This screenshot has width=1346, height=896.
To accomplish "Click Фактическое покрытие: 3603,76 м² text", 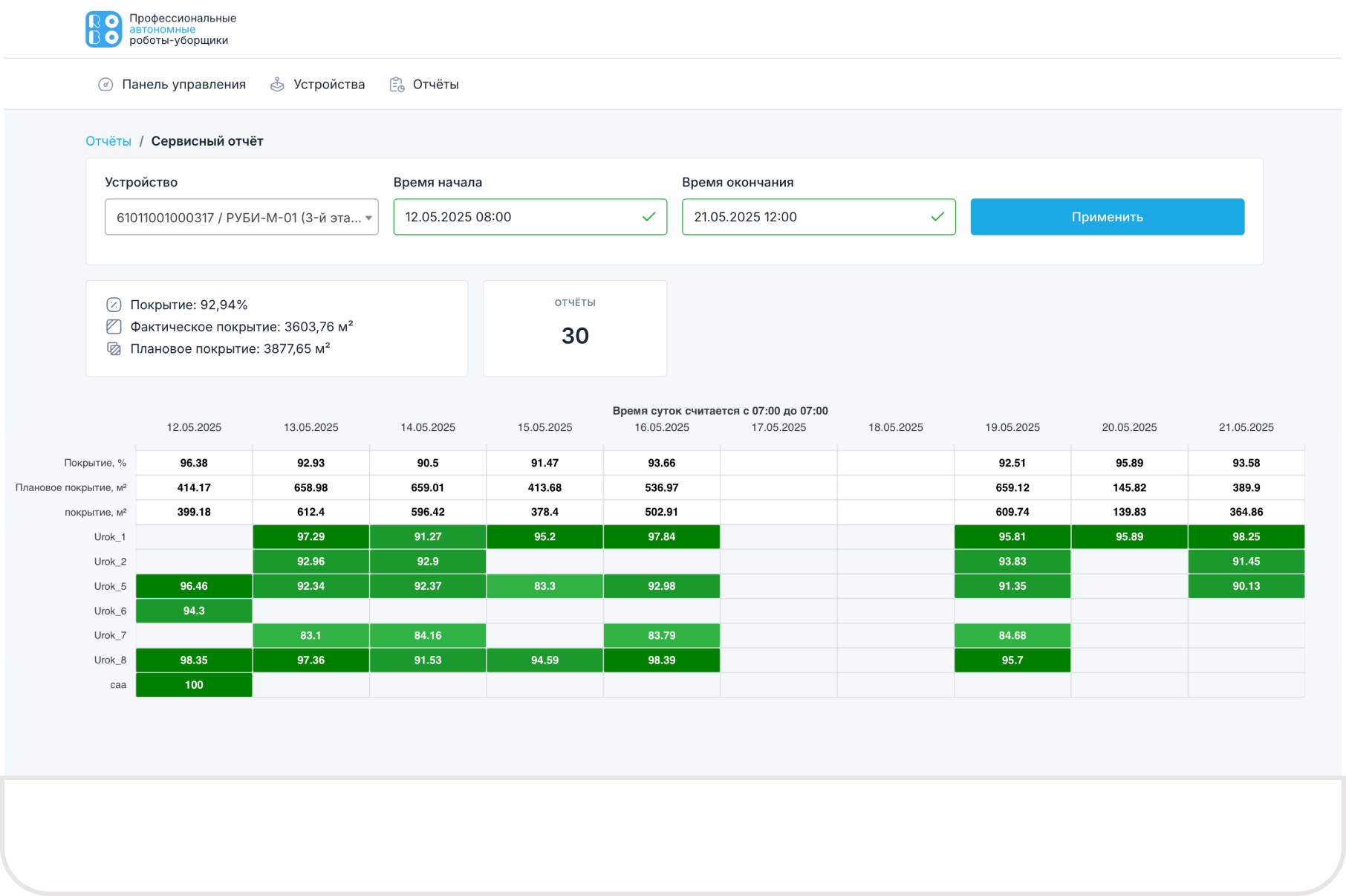I will coord(241,326).
